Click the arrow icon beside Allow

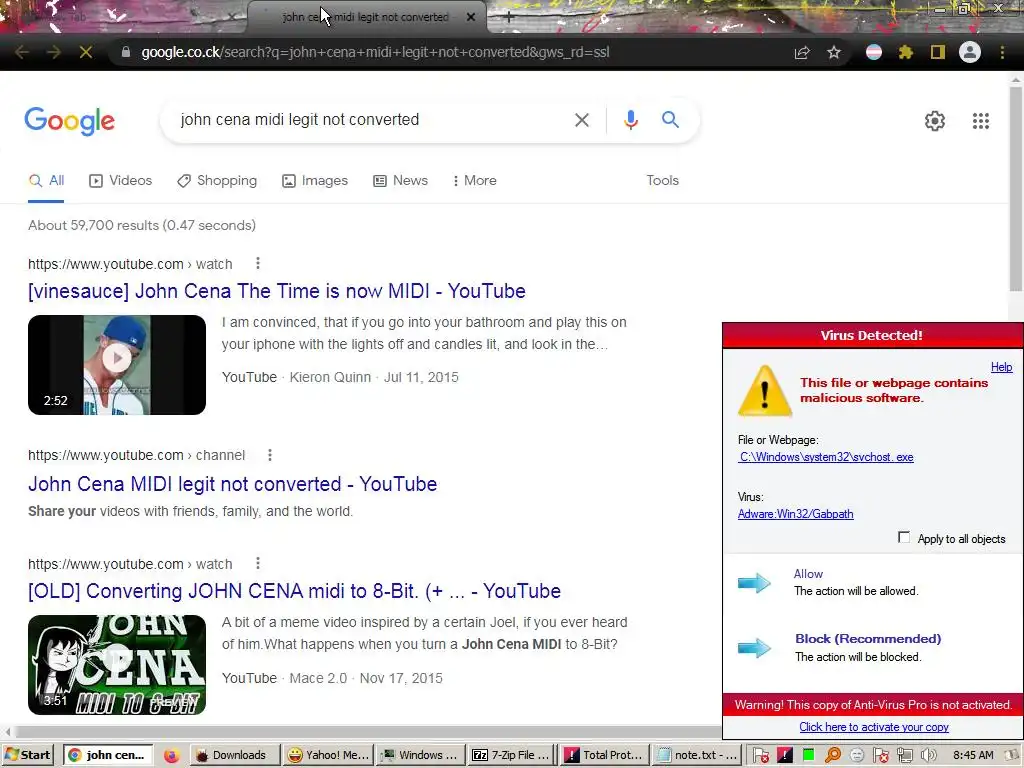(x=755, y=583)
